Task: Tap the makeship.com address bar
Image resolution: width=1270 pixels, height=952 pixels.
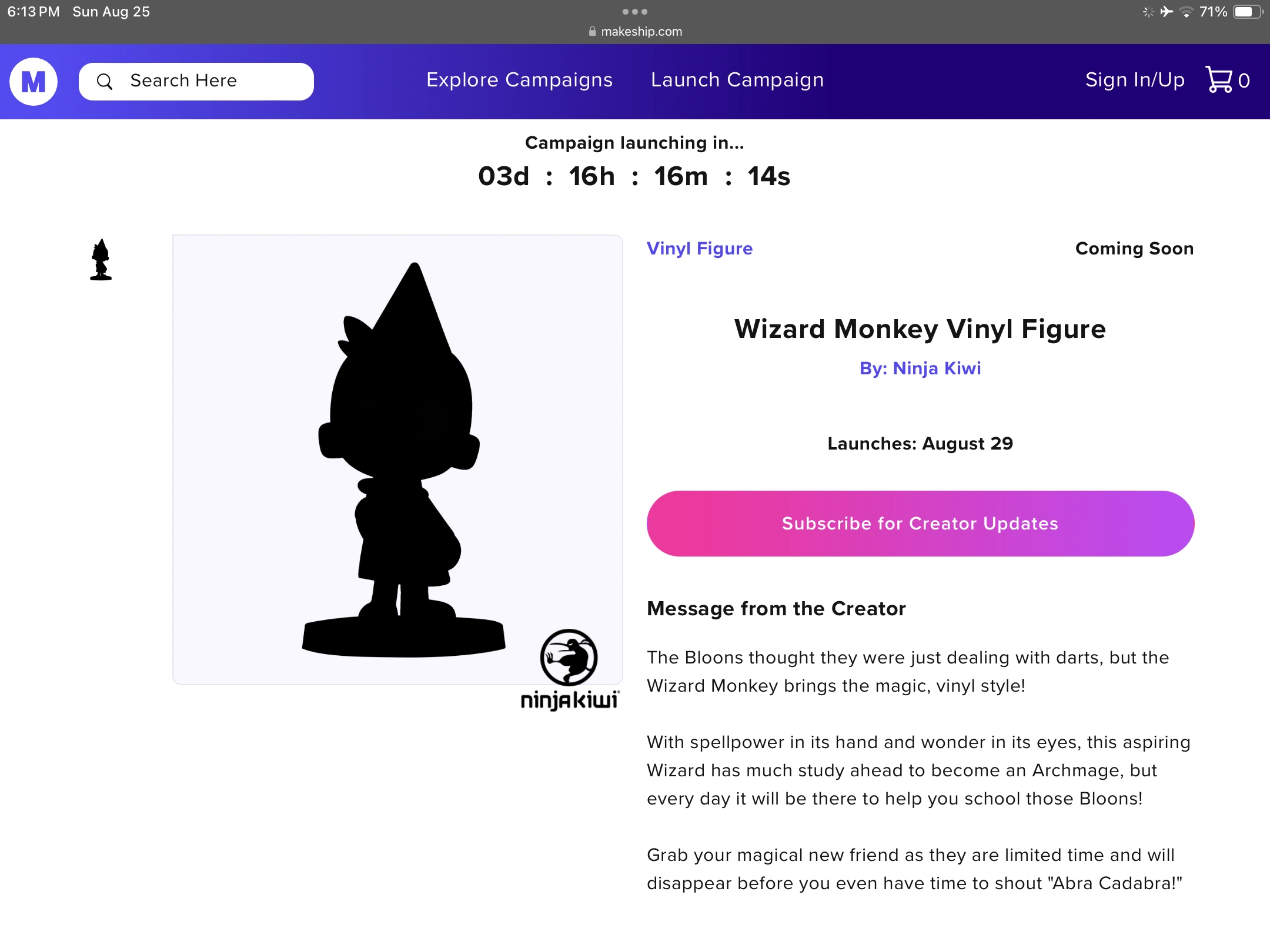Action: (635, 32)
